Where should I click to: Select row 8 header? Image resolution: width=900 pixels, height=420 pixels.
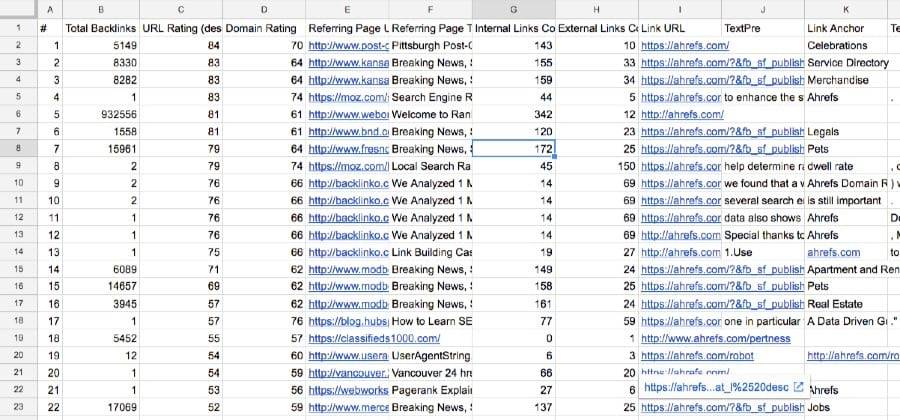(18, 149)
